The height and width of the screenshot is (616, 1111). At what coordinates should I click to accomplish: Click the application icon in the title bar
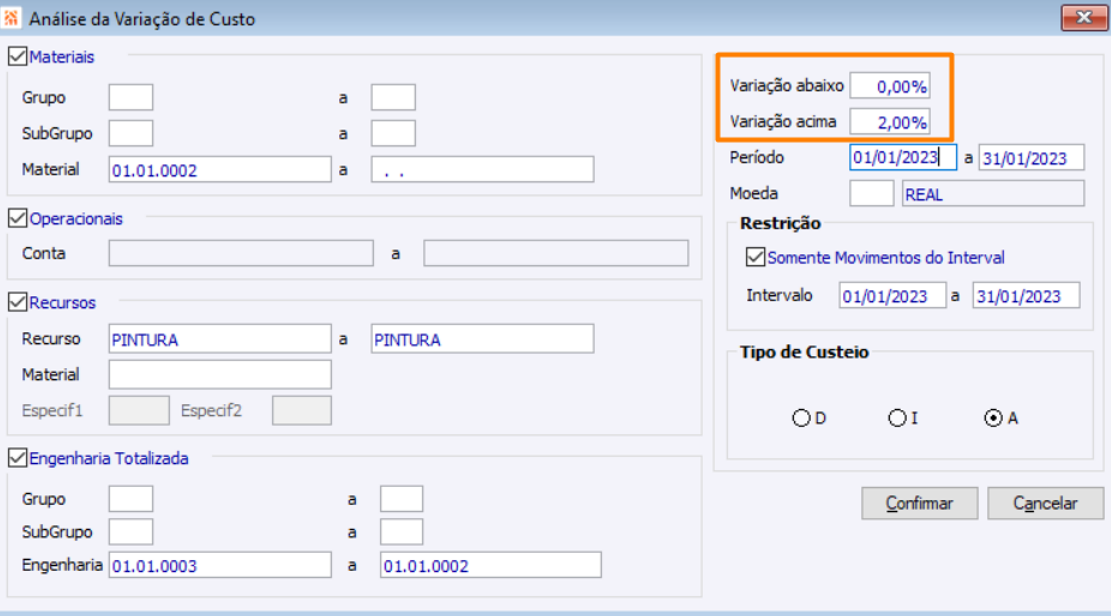click(x=11, y=18)
